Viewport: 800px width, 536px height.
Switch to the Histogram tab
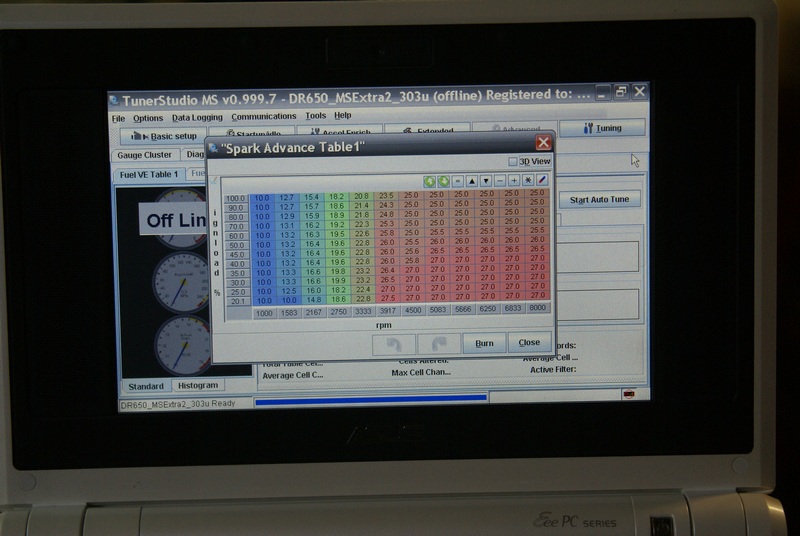(x=198, y=386)
